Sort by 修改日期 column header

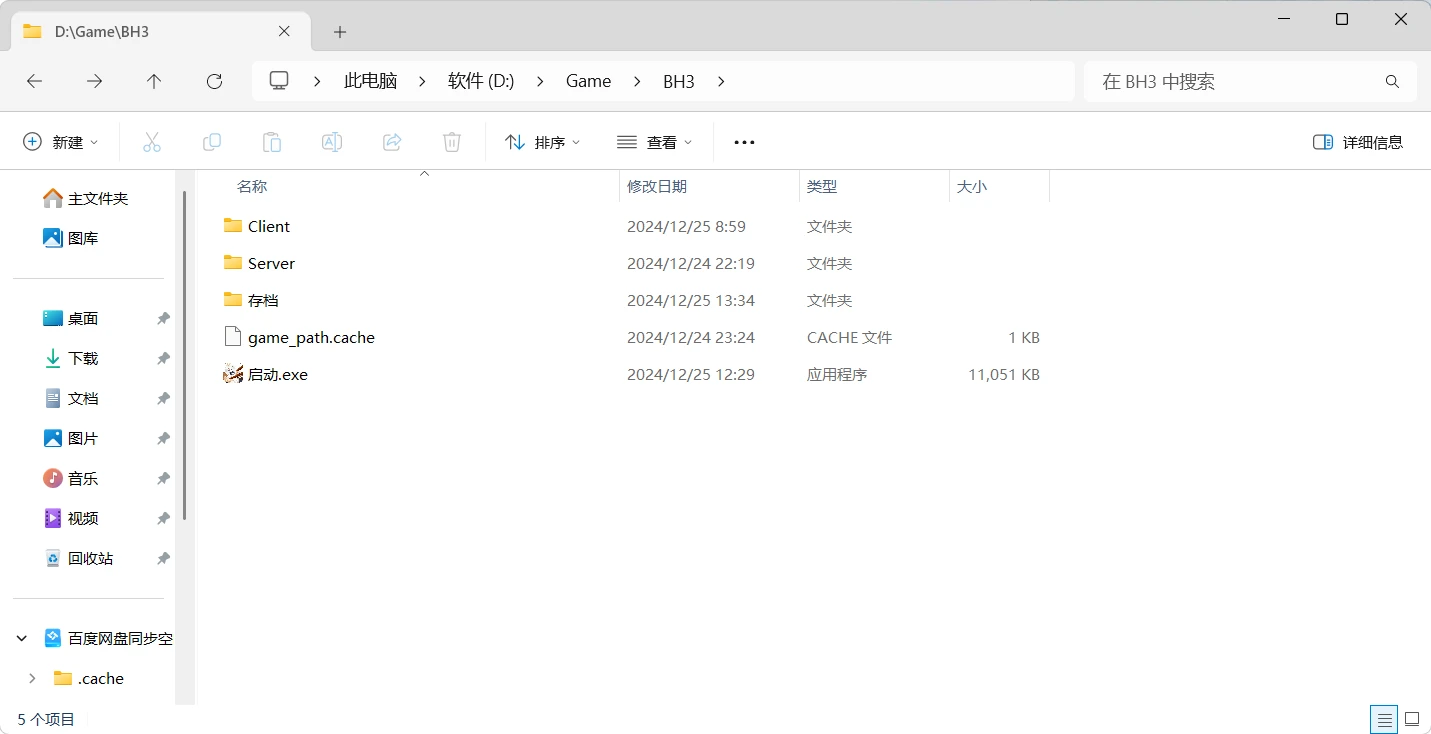click(x=657, y=186)
